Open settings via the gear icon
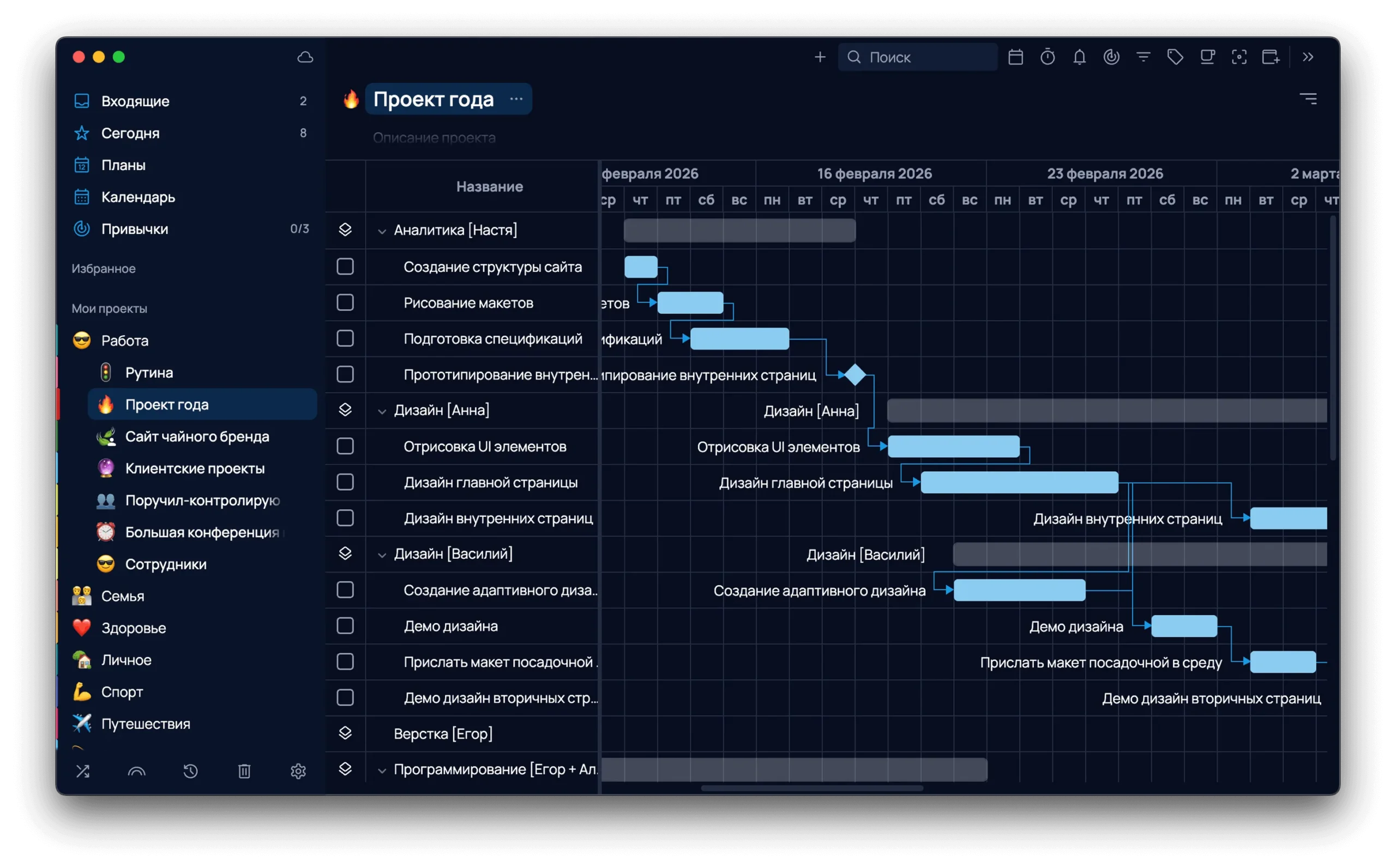The image size is (1396, 868). click(298, 771)
